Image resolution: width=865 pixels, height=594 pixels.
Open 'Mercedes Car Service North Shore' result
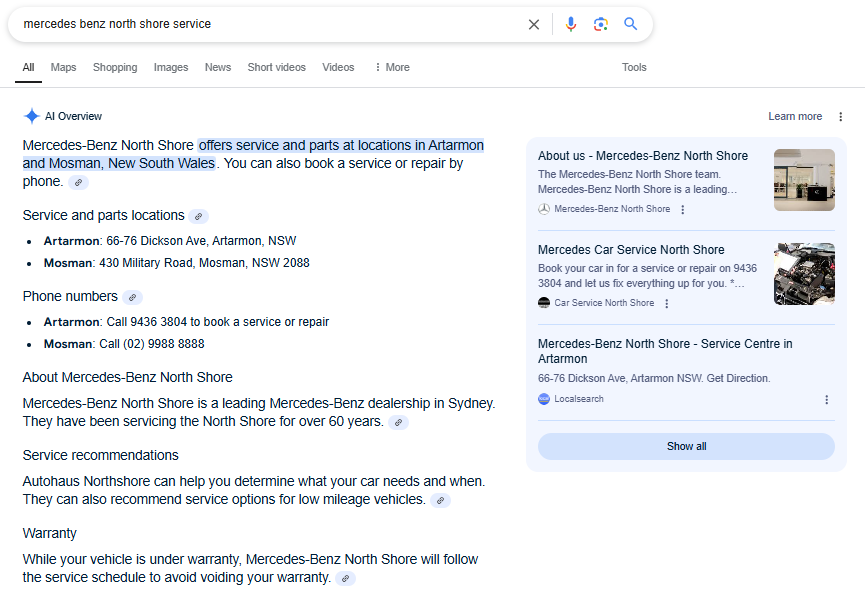click(x=631, y=250)
